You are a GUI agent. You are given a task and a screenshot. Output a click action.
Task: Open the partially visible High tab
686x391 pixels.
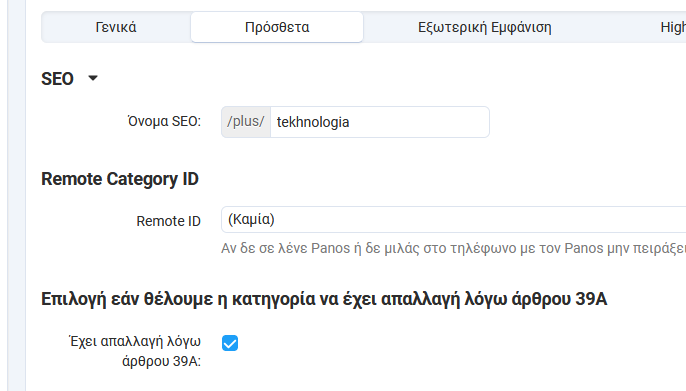[673, 27]
